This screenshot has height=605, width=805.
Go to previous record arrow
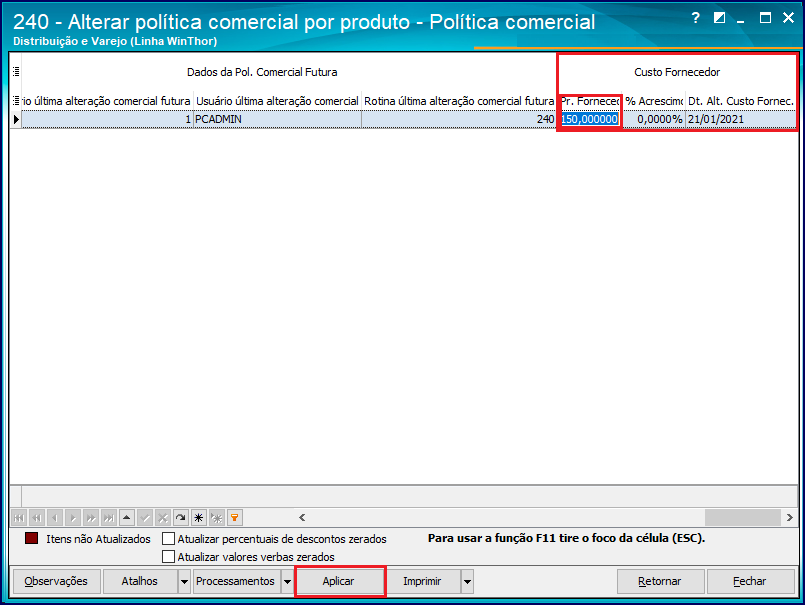point(55,518)
